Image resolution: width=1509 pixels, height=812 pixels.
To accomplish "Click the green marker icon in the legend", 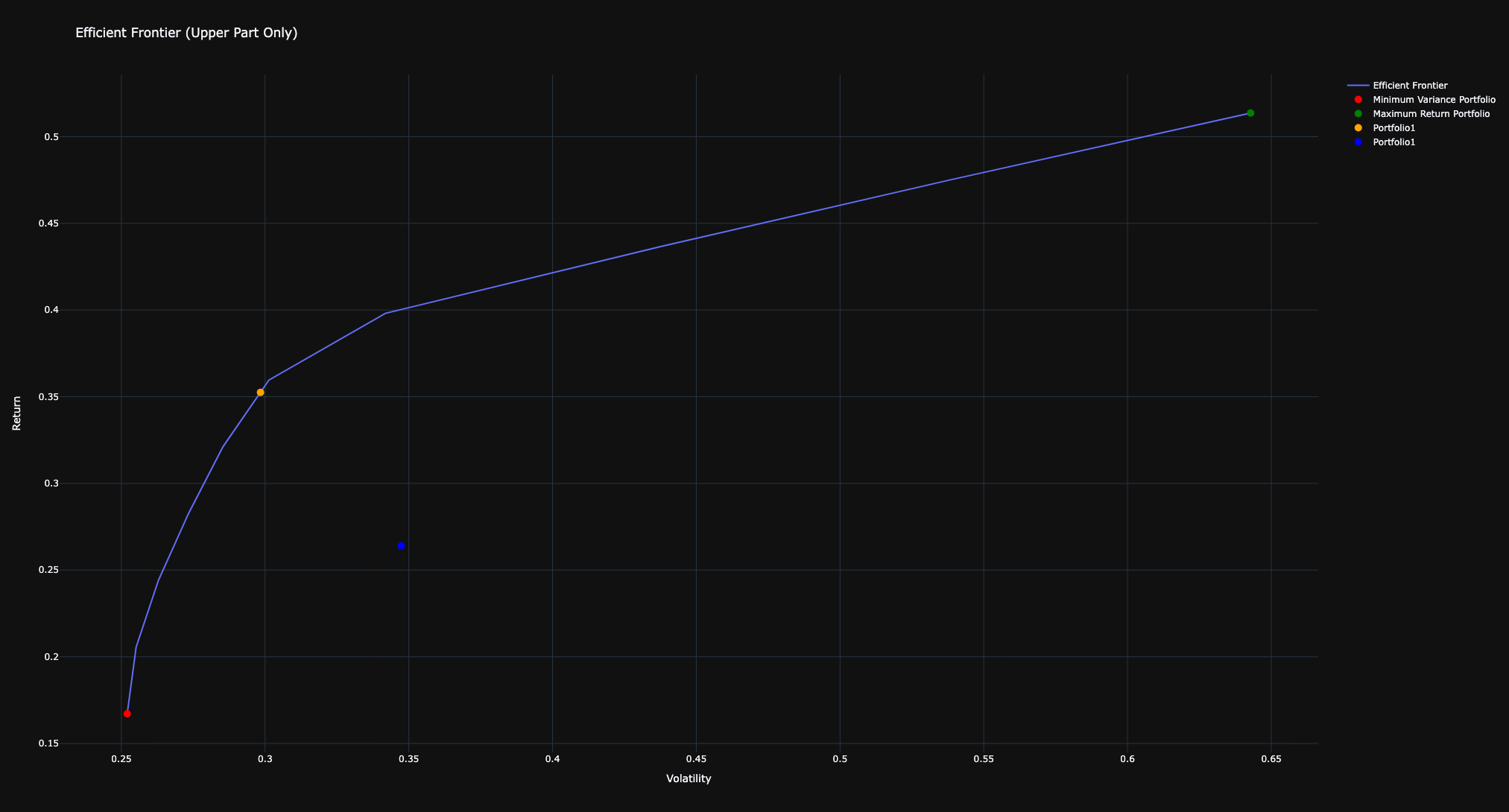I will point(1358,114).
